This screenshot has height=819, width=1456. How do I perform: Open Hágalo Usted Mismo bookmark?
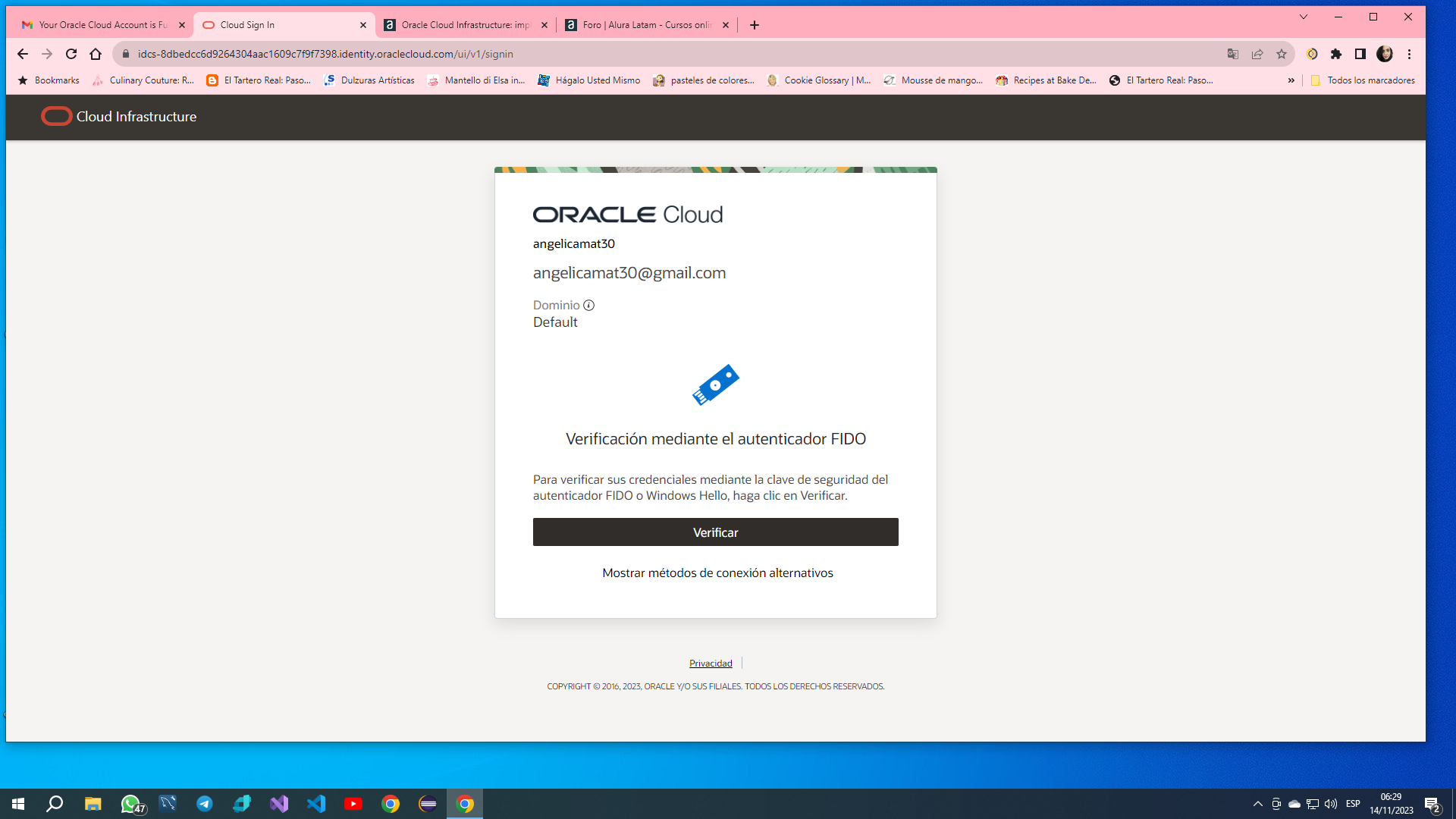pos(589,80)
